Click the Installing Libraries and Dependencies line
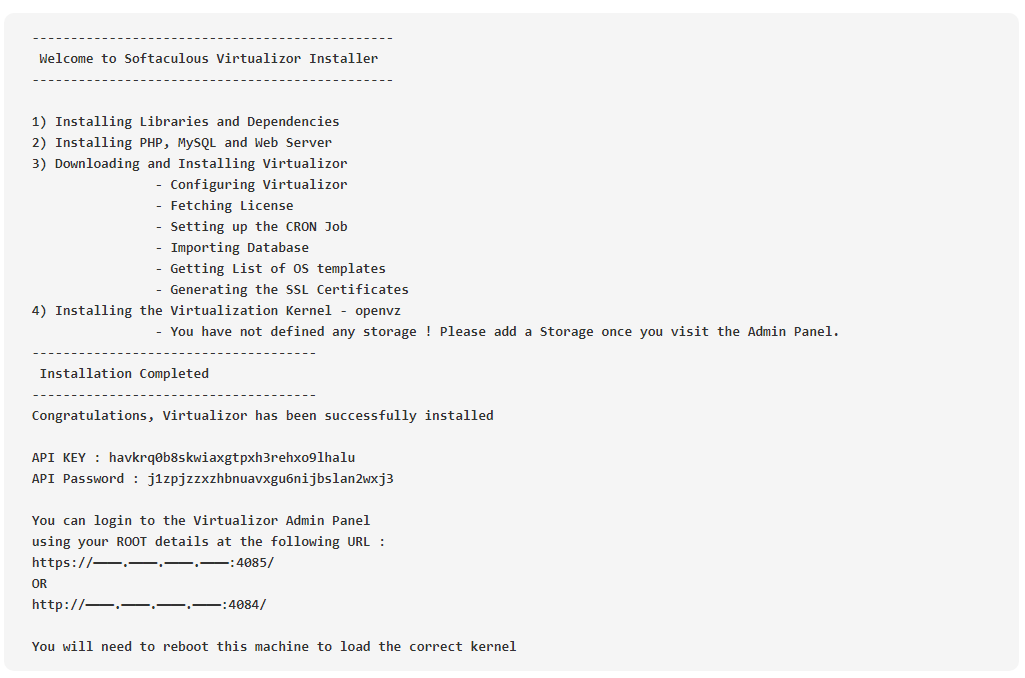The width and height of the screenshot is (1025, 678). click(x=186, y=122)
